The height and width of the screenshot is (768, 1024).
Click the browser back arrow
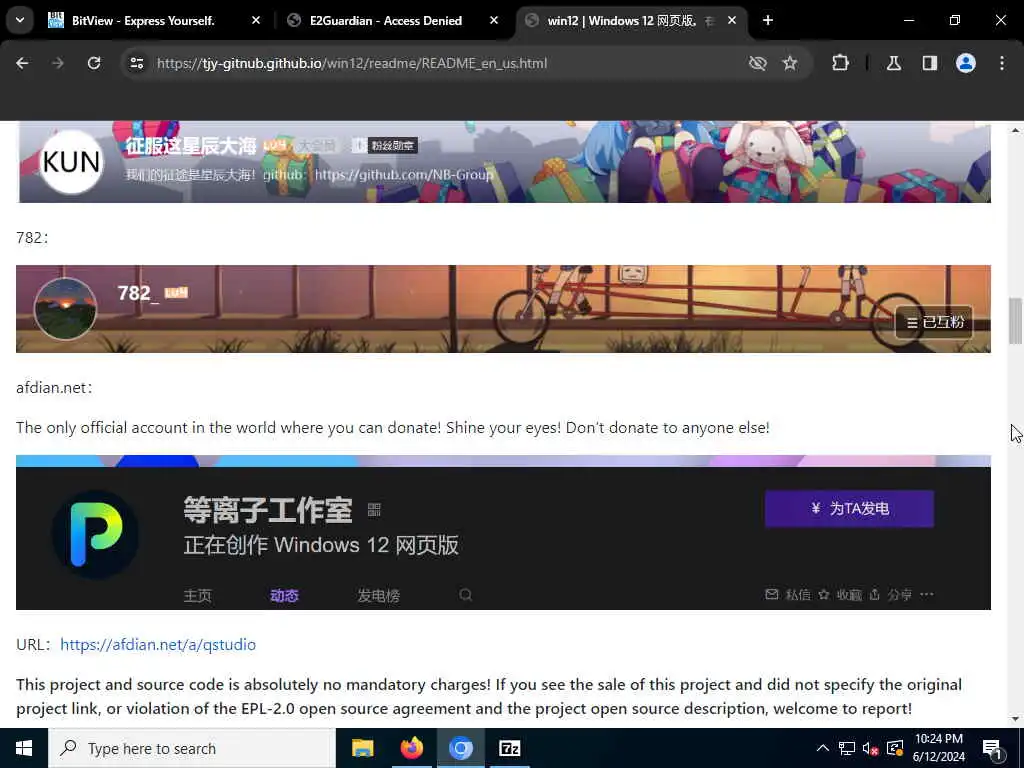coord(22,63)
